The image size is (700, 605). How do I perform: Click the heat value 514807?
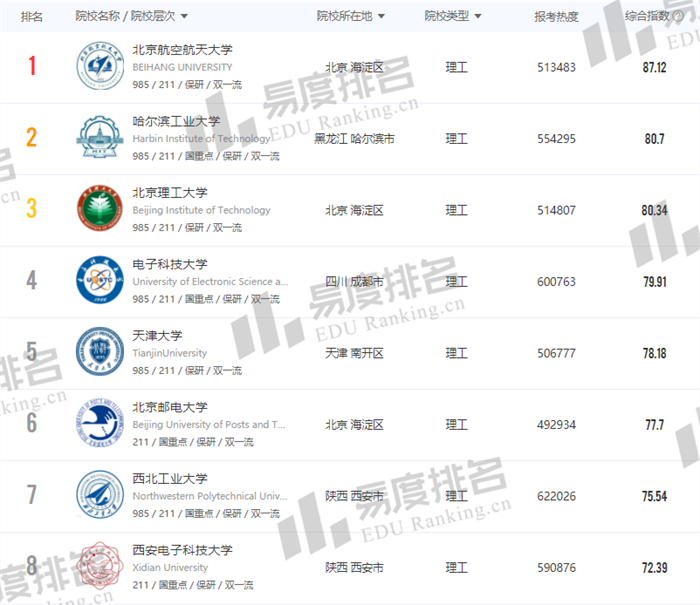556,210
